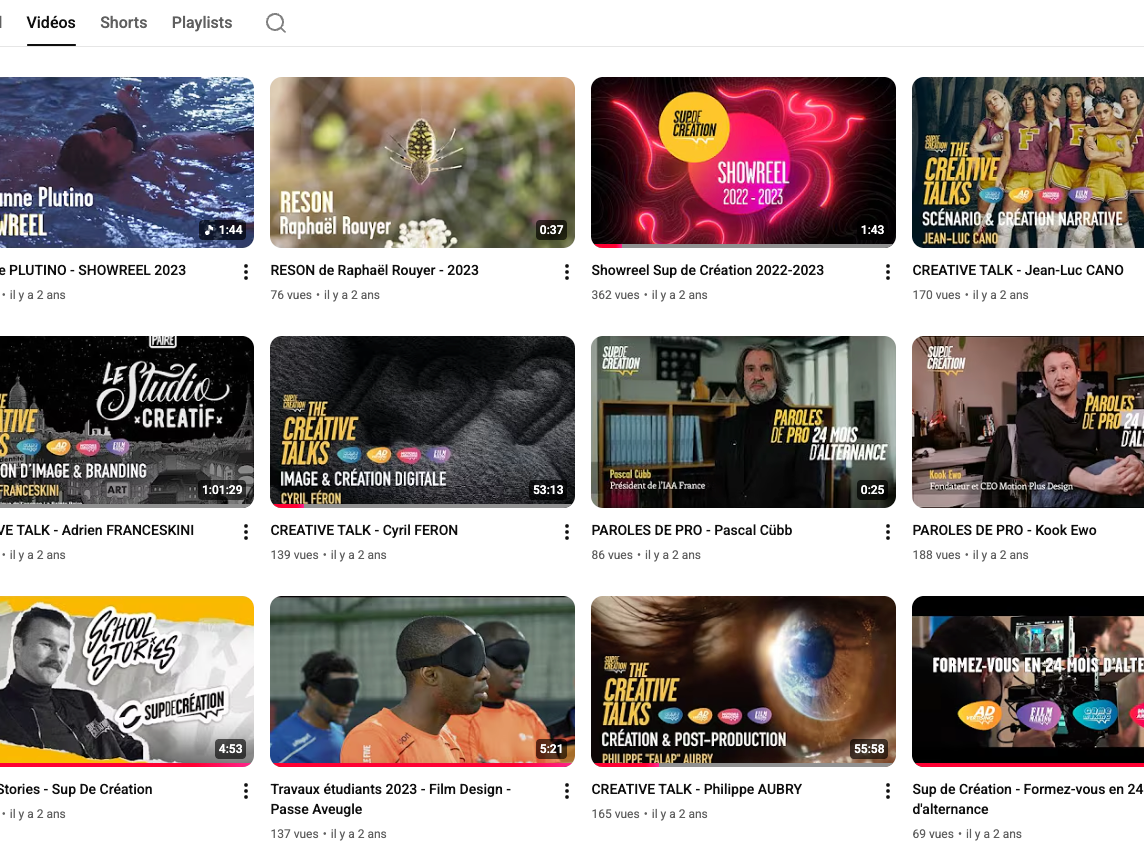Play the Kook Ewo Paroles de Pro thumbnail
The height and width of the screenshot is (858, 1144).
pos(1028,421)
